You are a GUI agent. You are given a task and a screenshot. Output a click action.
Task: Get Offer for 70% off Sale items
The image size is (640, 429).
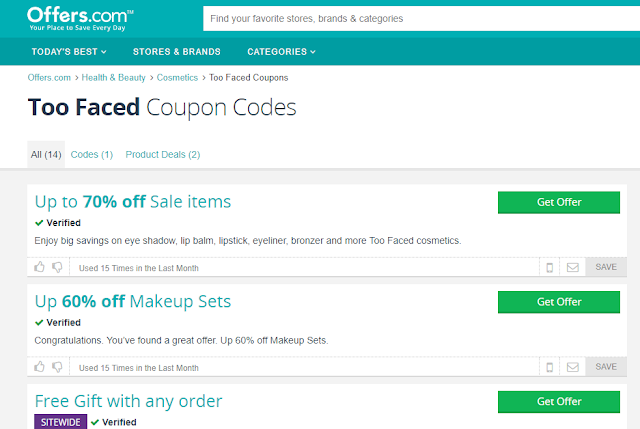click(559, 202)
